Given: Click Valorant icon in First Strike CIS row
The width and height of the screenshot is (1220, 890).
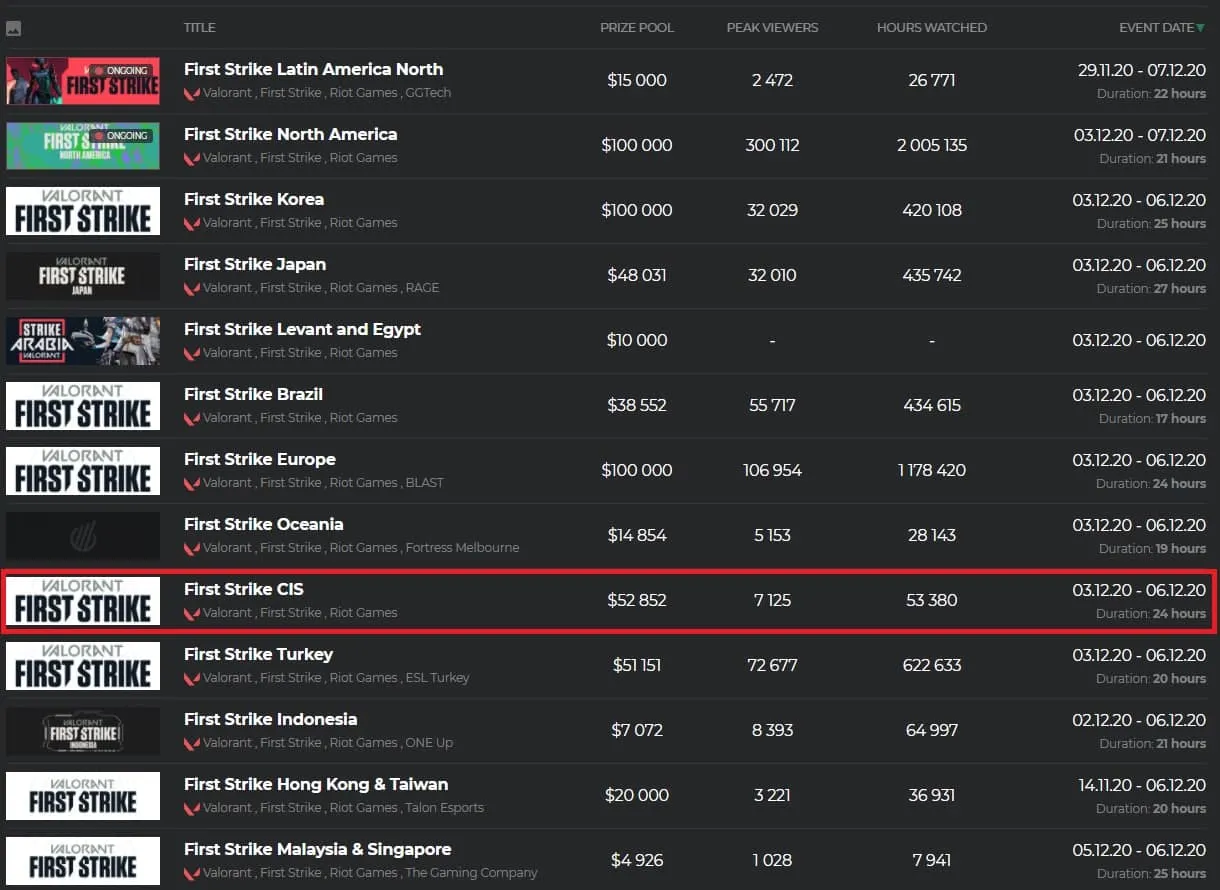Looking at the screenshot, I should pyautogui.click(x=192, y=613).
